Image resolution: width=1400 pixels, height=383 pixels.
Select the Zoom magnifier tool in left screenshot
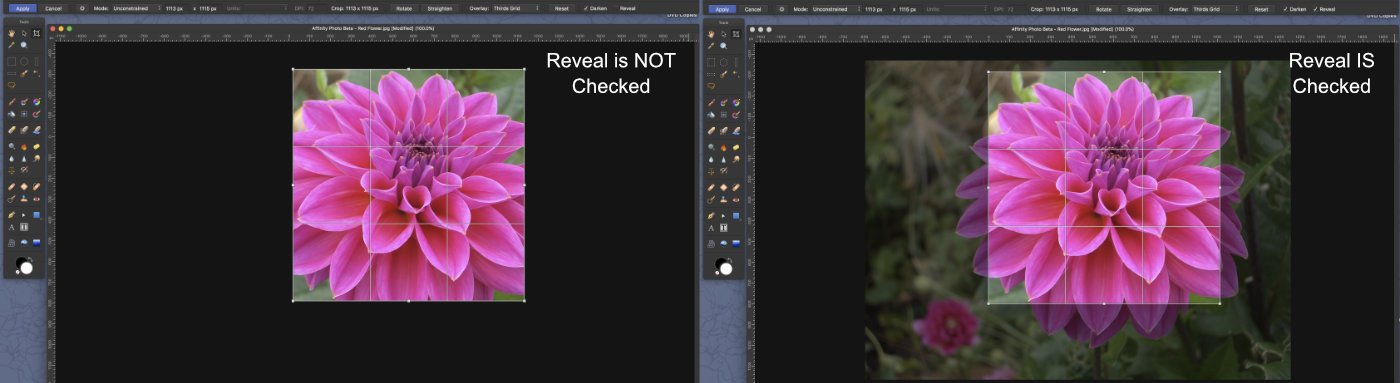(x=24, y=45)
